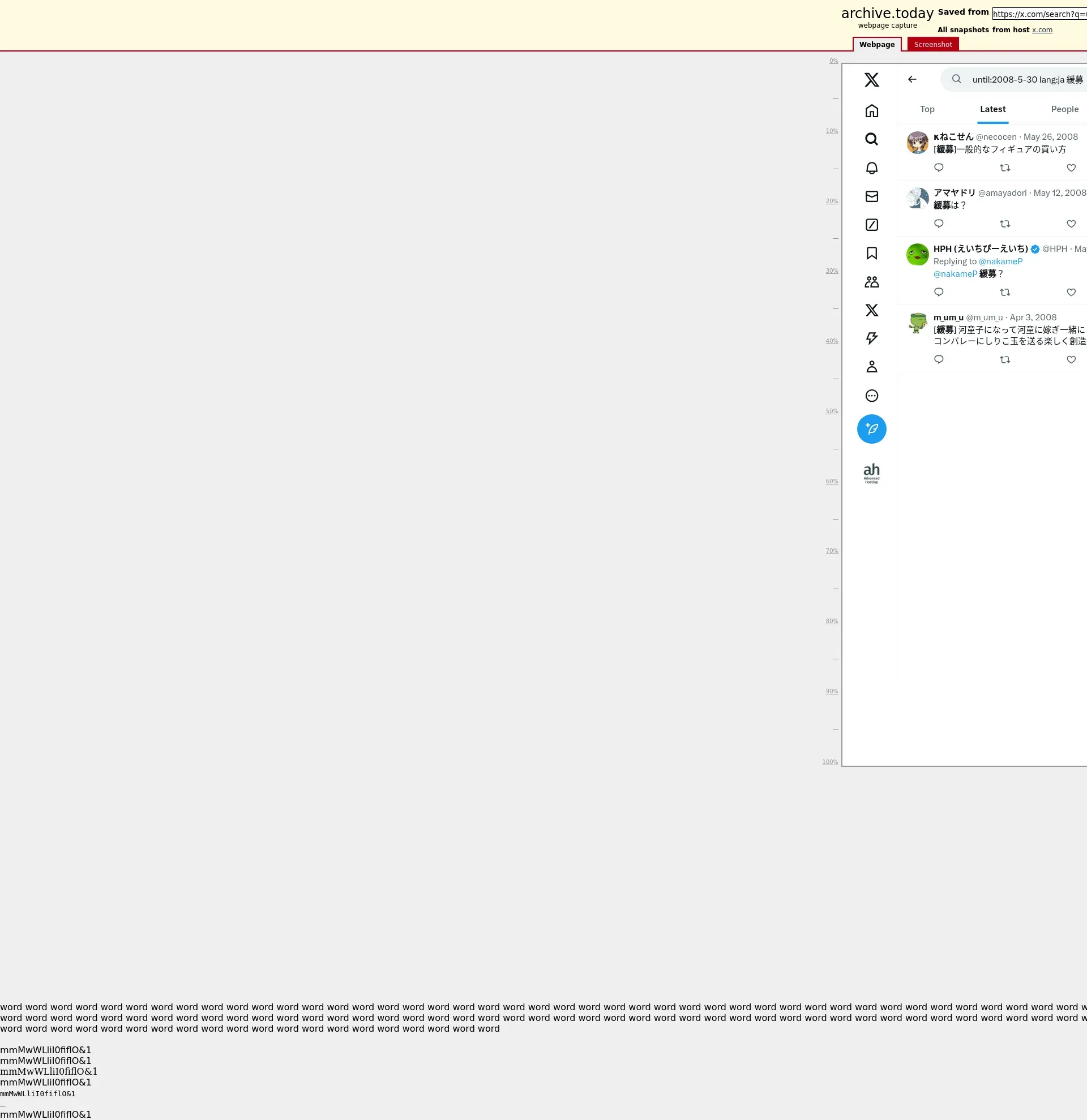Open the Home icon in sidebar
The width and height of the screenshot is (1087, 1120).
pos(871,111)
